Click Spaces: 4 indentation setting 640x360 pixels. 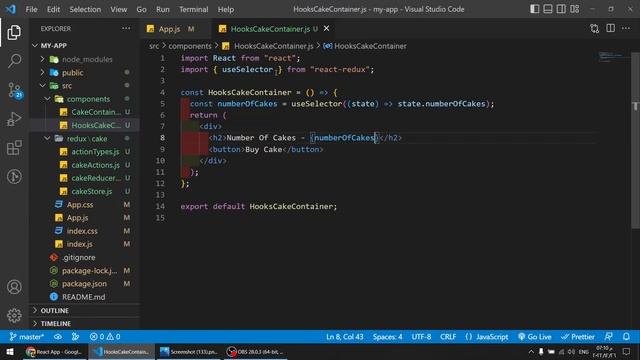[387, 337]
